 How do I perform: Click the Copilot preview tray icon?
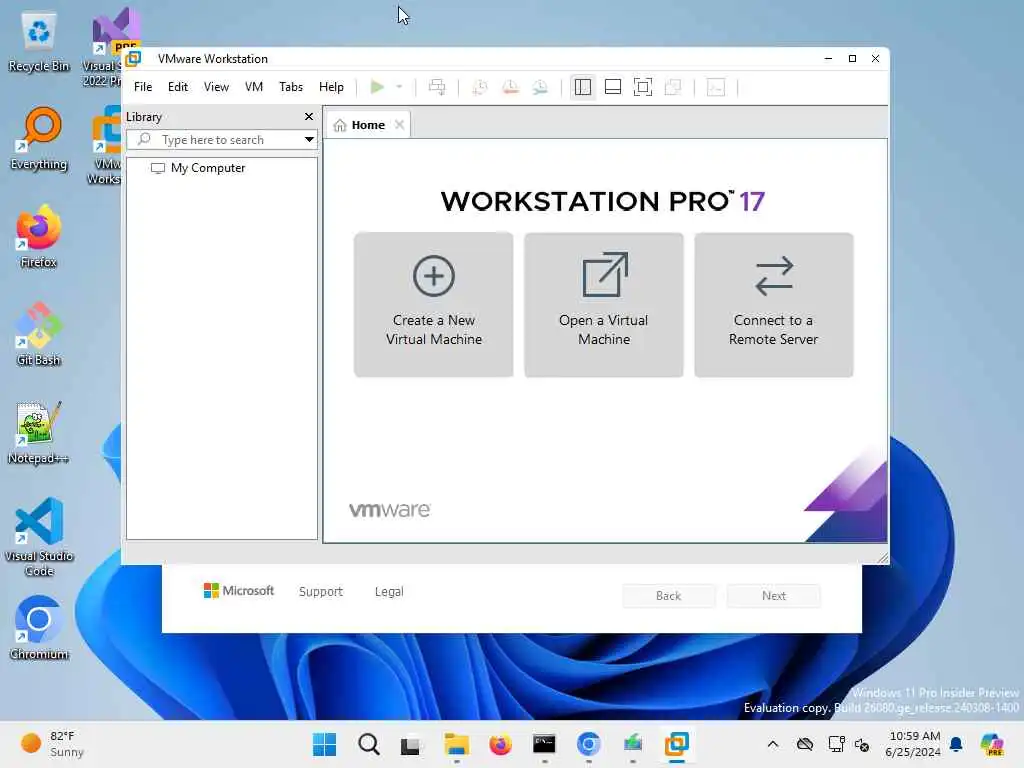coord(992,744)
